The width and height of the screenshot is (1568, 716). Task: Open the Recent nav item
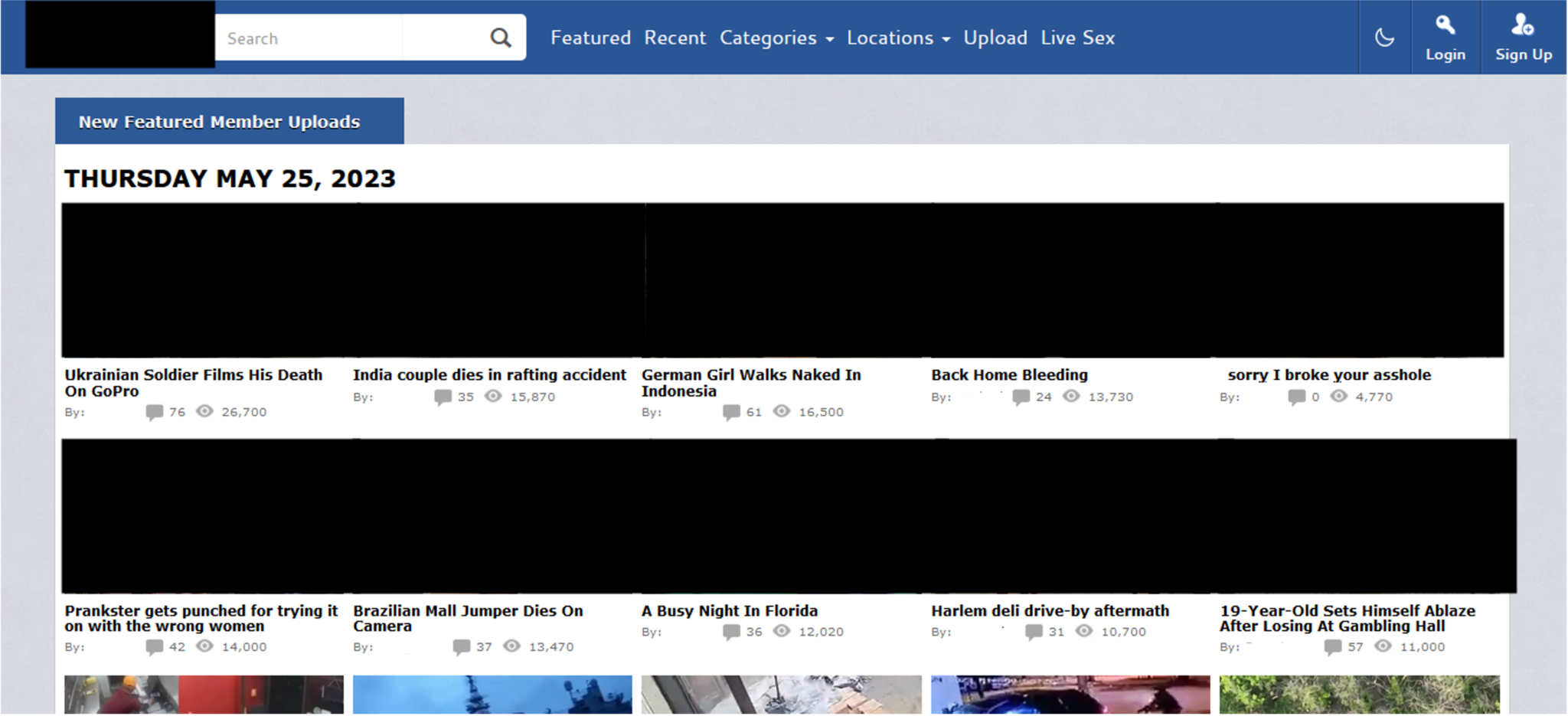675,38
